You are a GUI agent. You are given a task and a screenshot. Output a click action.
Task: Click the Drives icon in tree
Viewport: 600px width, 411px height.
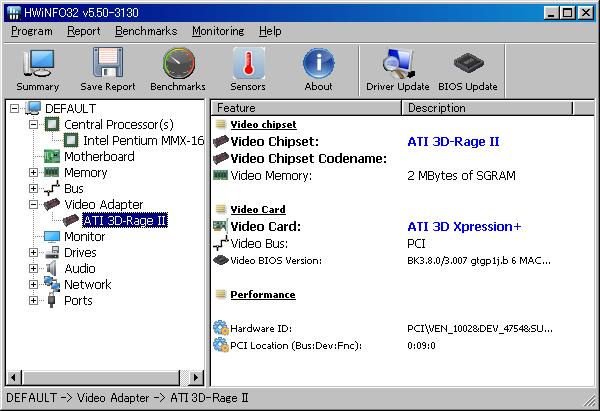point(52,253)
